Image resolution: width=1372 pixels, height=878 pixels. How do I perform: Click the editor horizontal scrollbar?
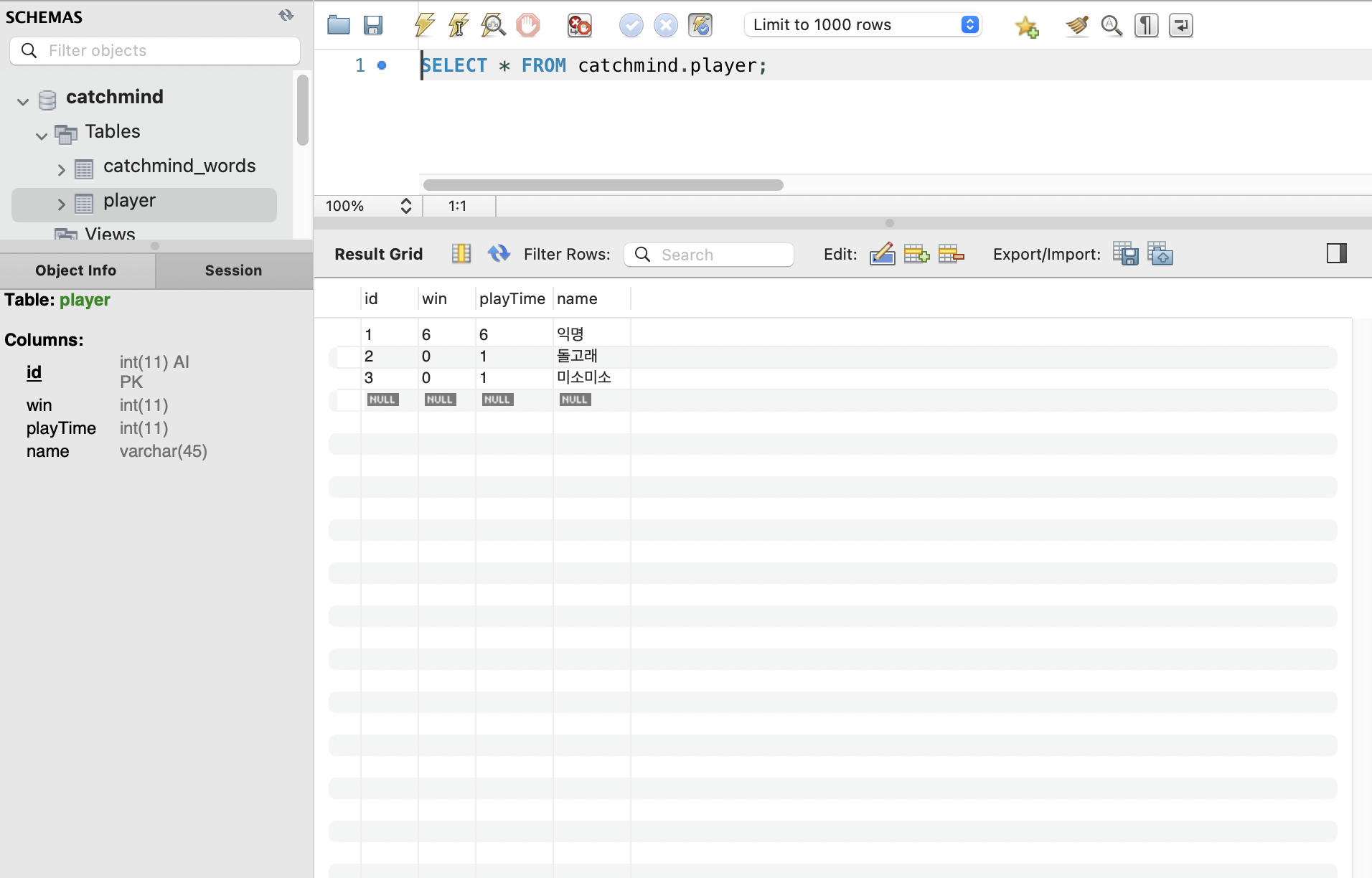603,185
